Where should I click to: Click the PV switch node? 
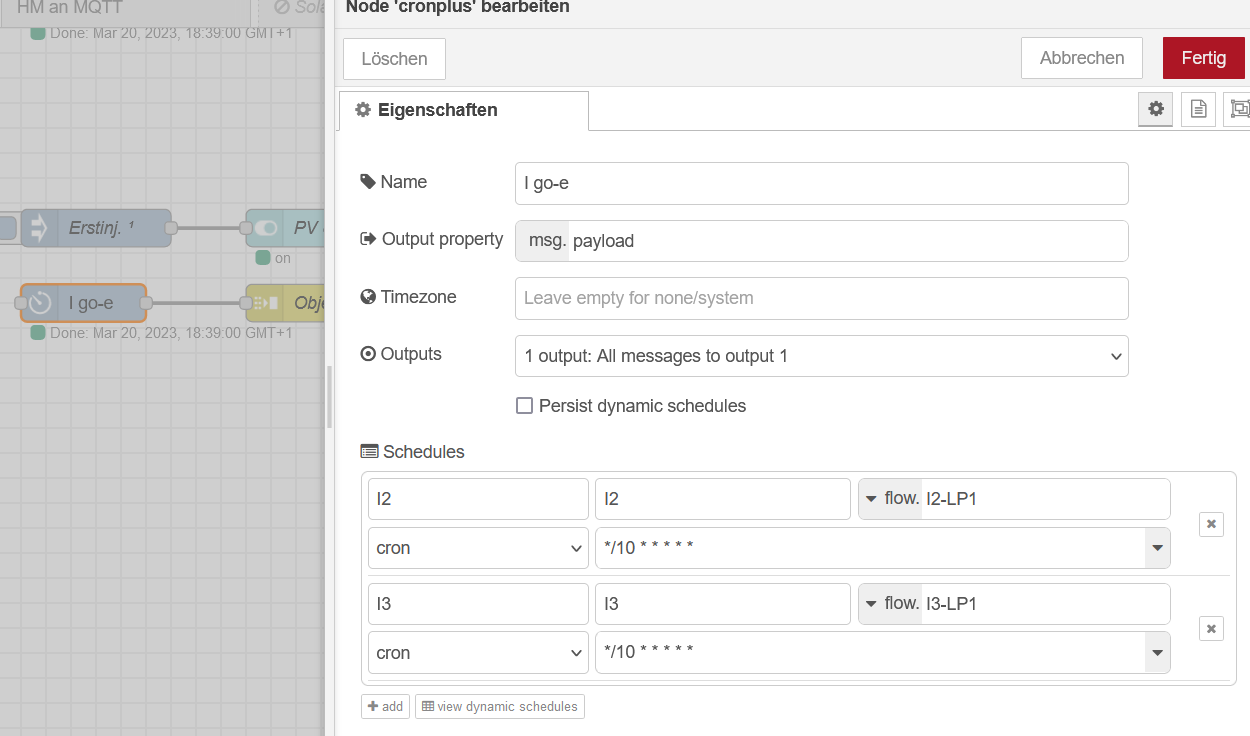click(290, 228)
